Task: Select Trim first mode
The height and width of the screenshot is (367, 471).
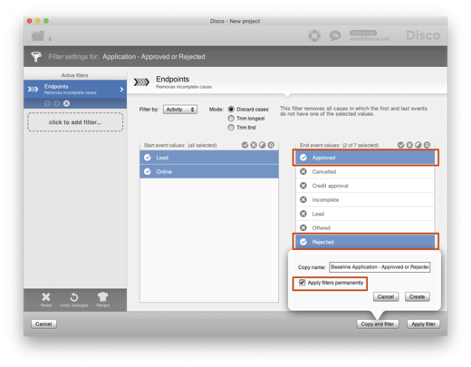Action: click(x=231, y=127)
